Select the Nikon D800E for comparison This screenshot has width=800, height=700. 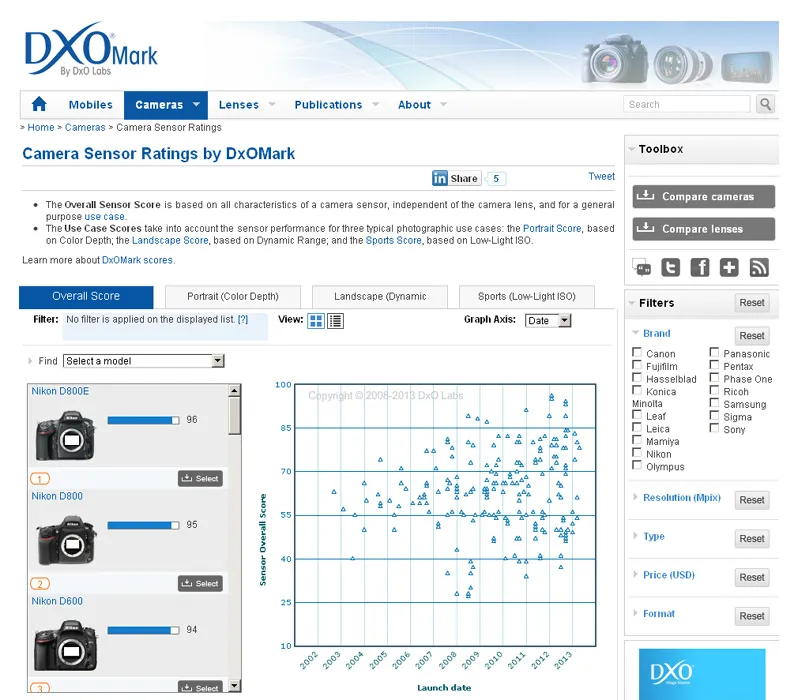[x=201, y=479]
